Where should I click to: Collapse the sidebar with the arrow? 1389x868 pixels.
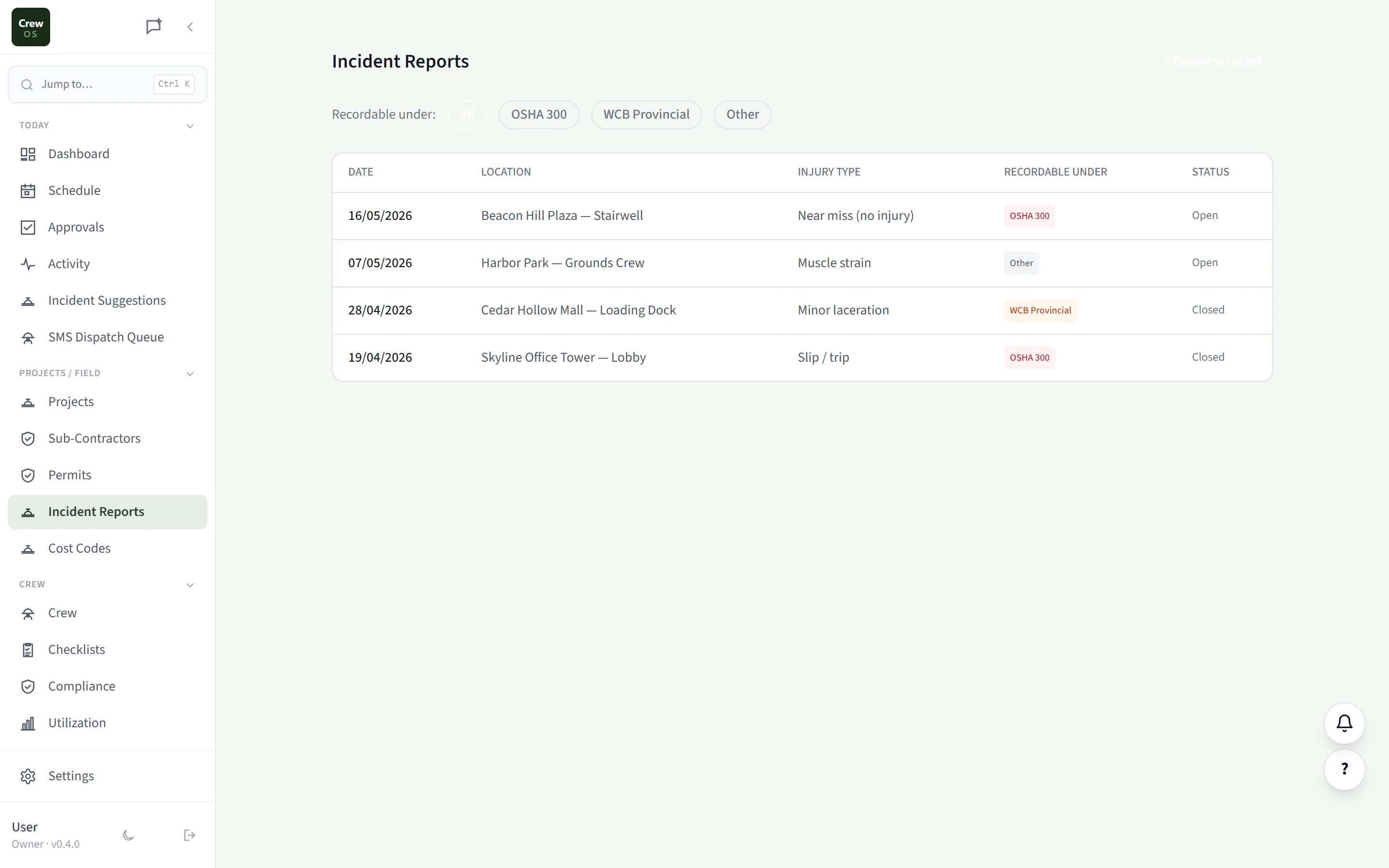pos(190,27)
